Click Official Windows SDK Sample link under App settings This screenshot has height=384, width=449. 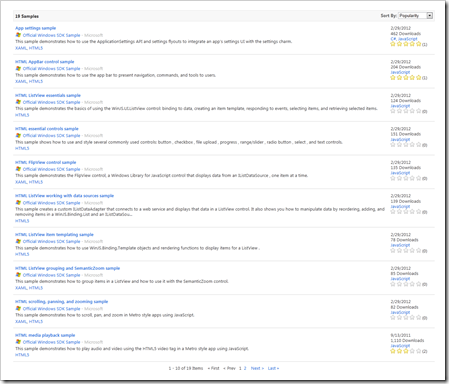pyautogui.click(x=51, y=35)
